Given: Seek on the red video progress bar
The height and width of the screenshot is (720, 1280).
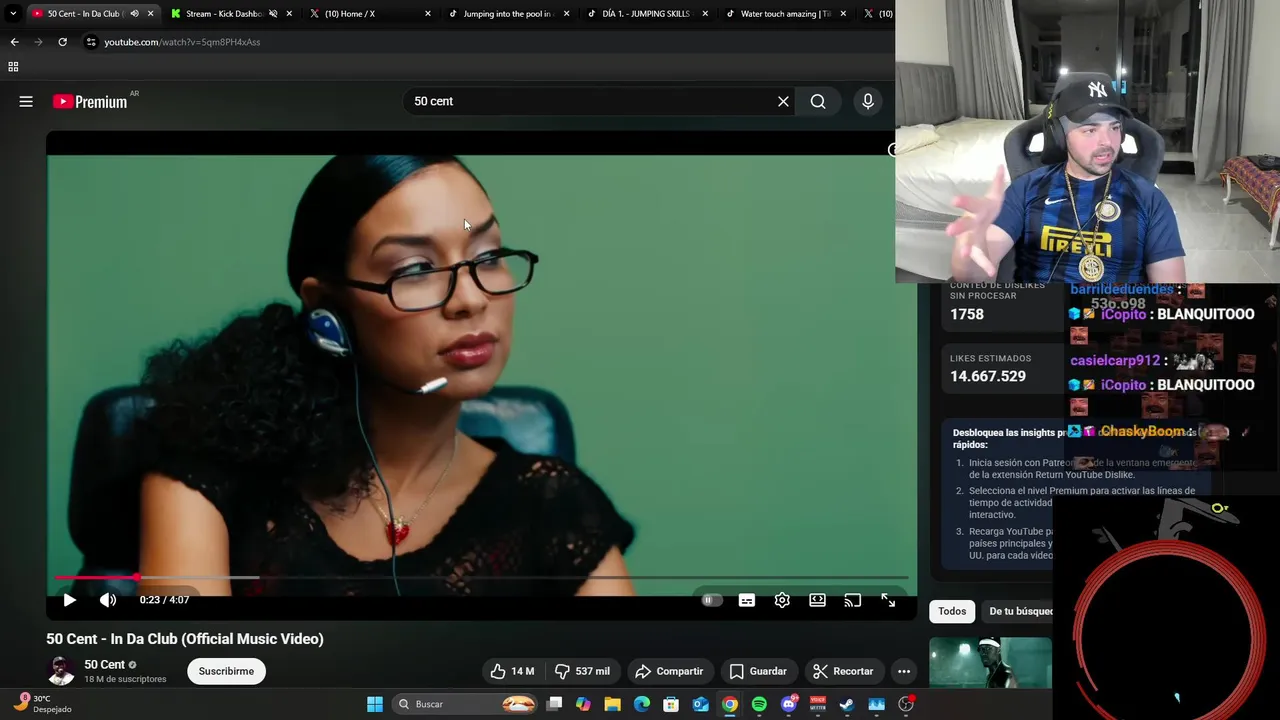Looking at the screenshot, I should click(482, 578).
